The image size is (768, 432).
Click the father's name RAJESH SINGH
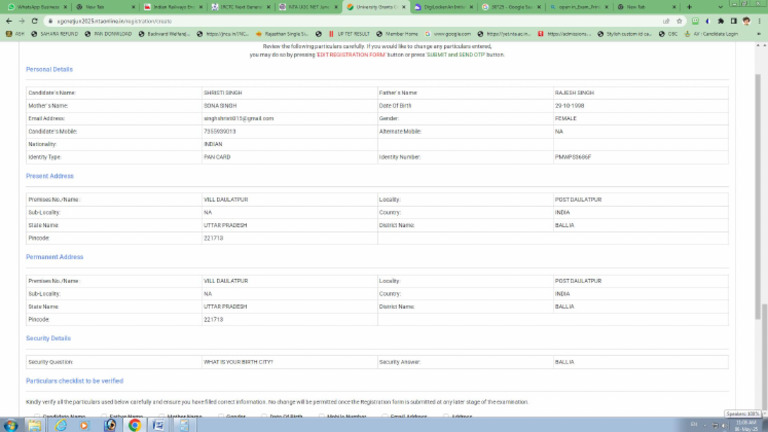point(574,93)
